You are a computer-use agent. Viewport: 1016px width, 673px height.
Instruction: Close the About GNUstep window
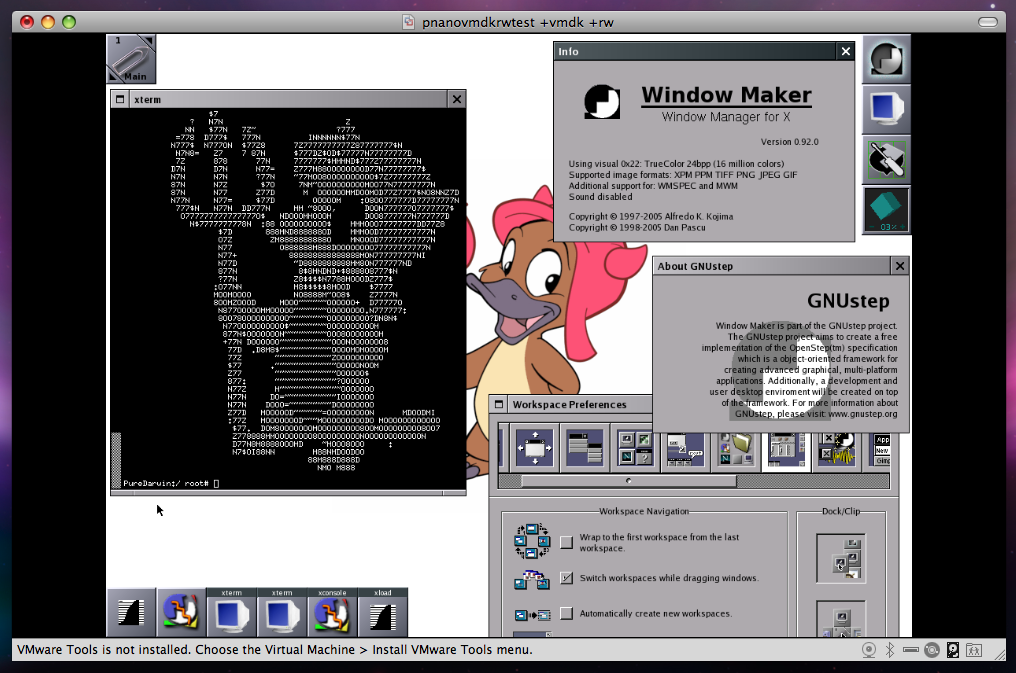[899, 266]
